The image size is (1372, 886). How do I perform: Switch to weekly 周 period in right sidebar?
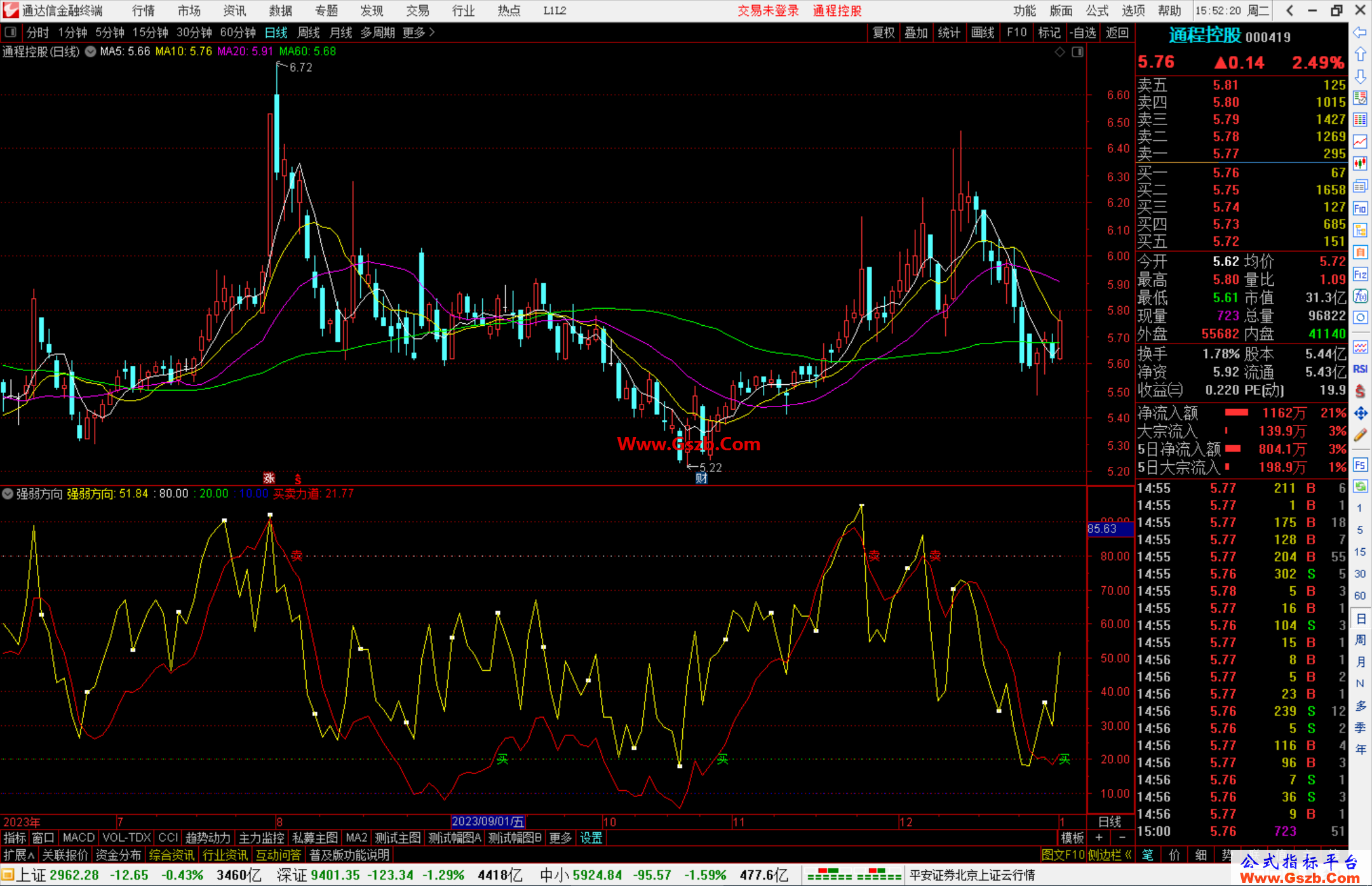pyautogui.click(x=1360, y=640)
